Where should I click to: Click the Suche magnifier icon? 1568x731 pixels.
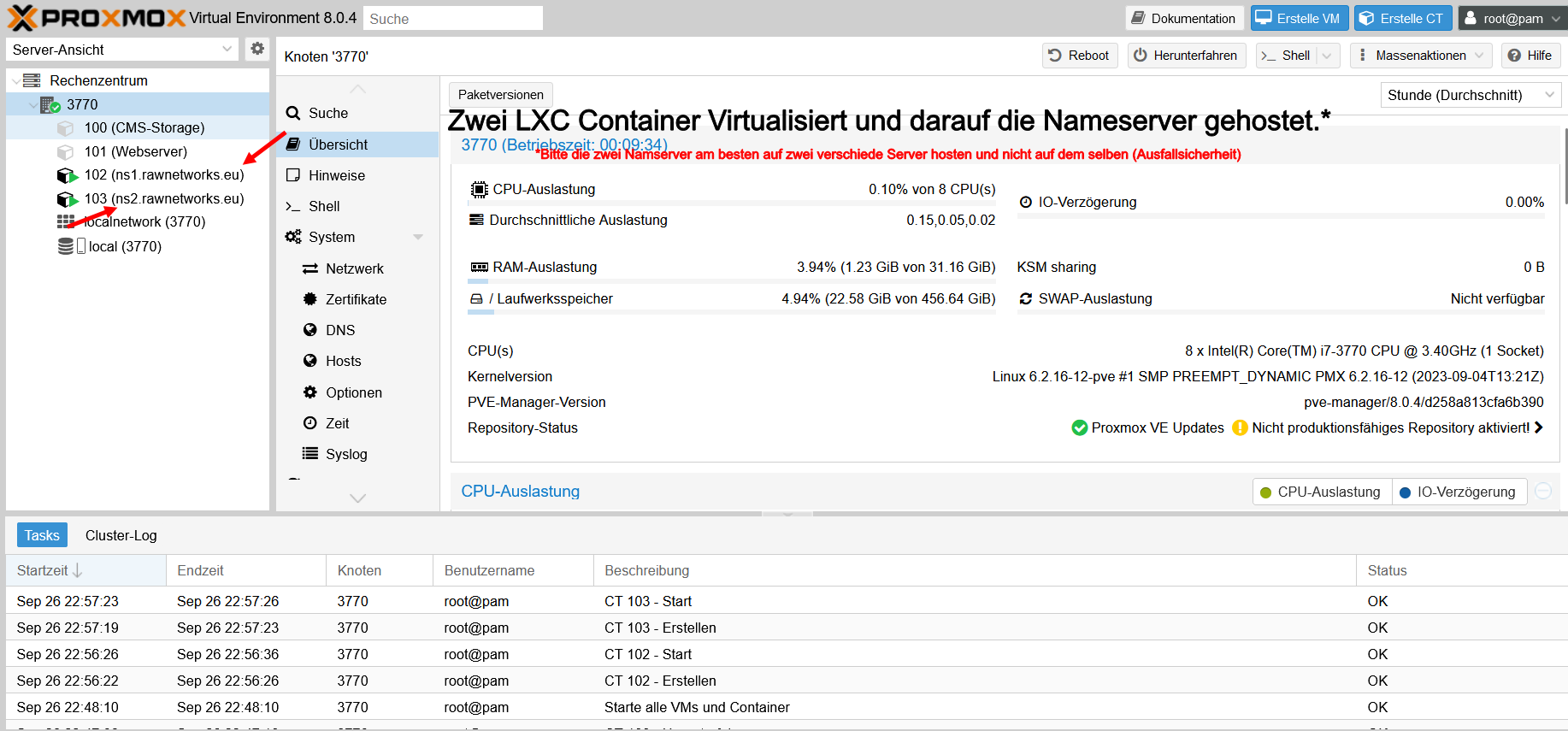tap(293, 113)
